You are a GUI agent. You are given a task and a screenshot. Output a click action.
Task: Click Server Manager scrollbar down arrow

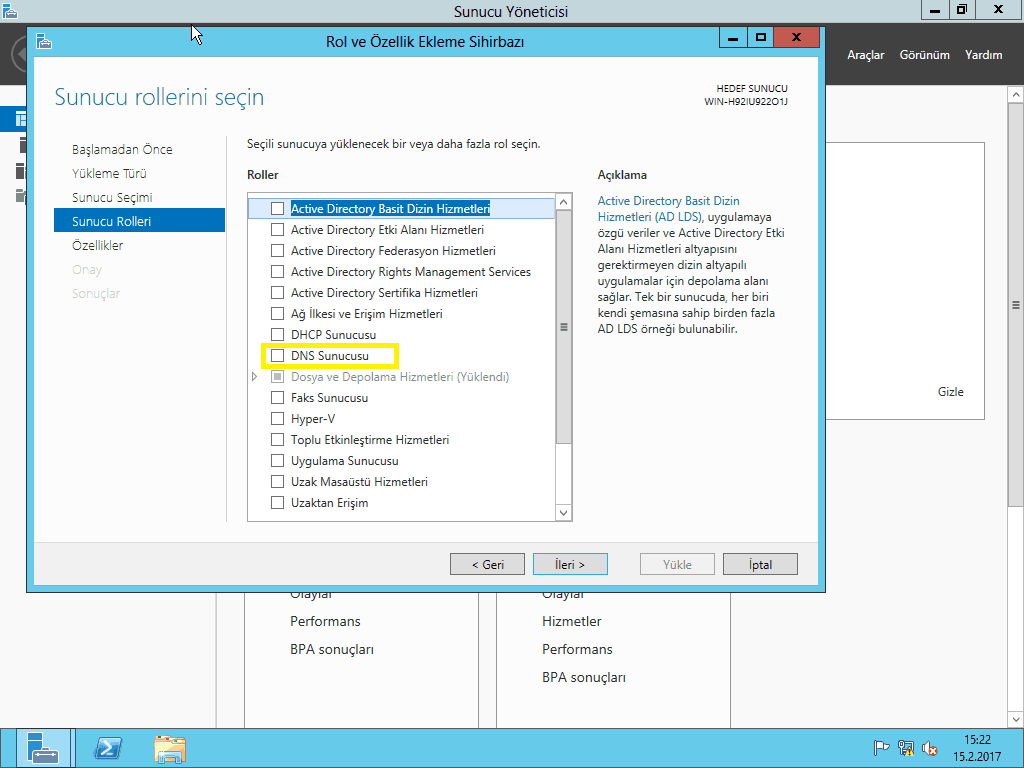point(1016,720)
